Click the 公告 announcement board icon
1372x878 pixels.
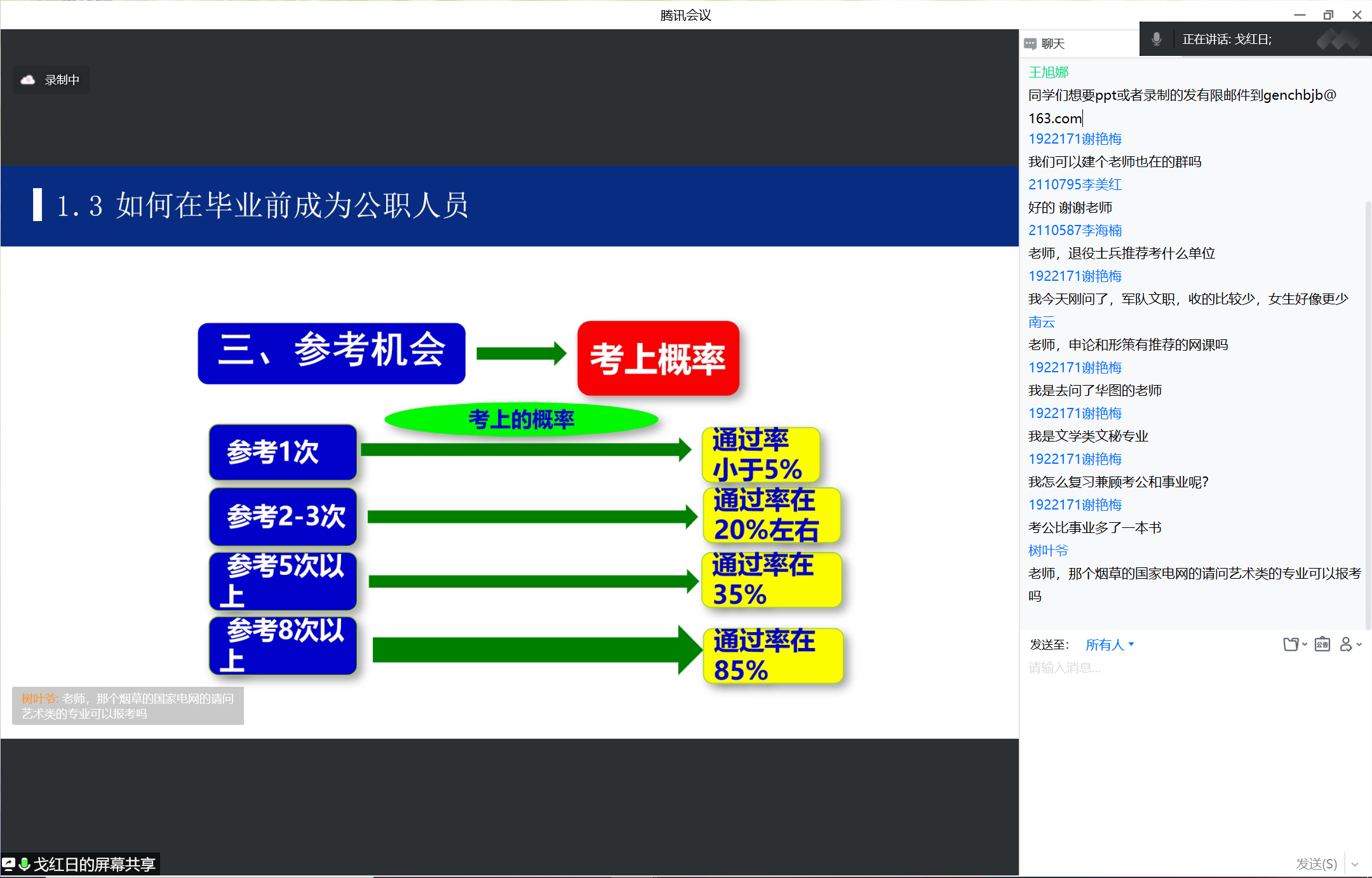(1322, 644)
